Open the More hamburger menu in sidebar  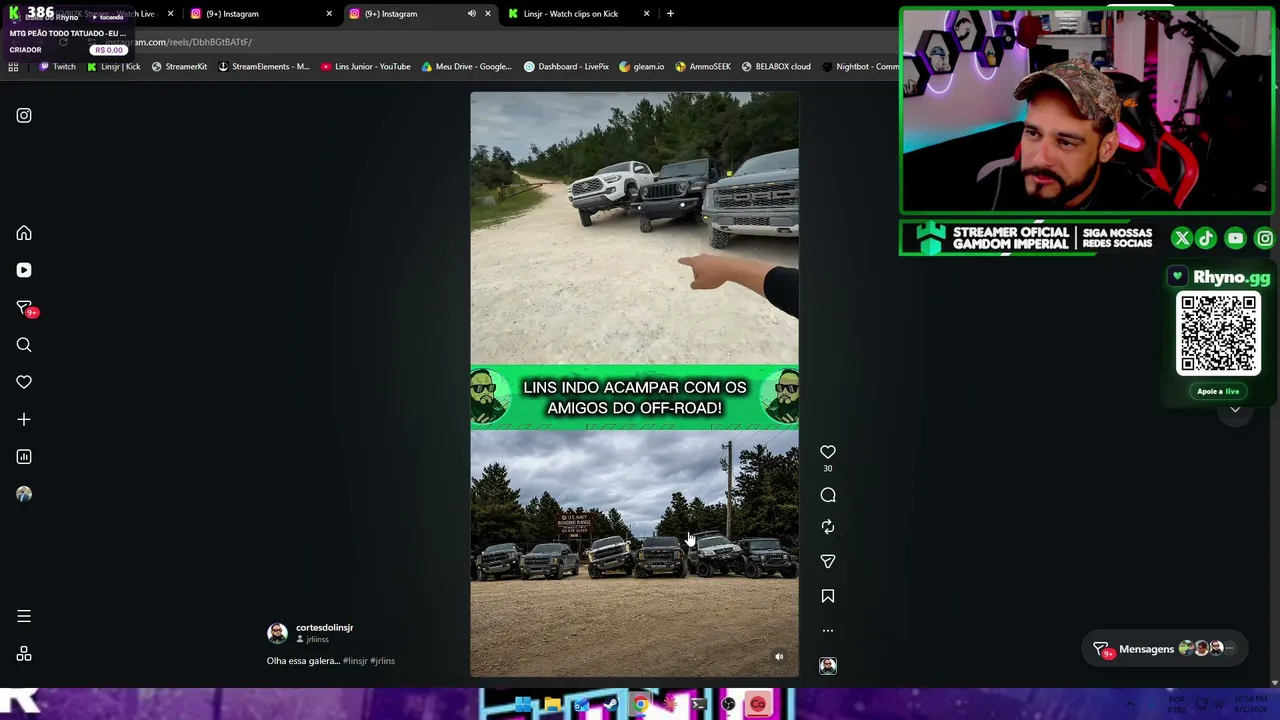(x=24, y=616)
